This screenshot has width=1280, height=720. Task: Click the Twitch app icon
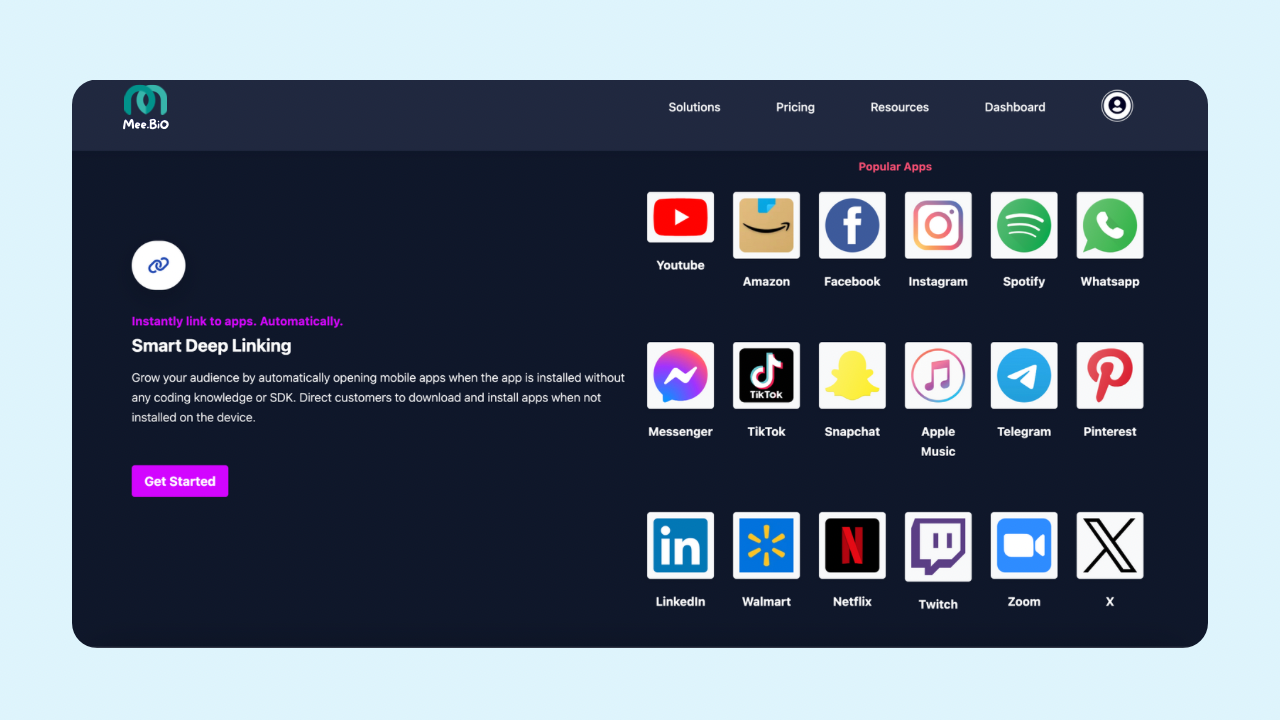point(938,547)
